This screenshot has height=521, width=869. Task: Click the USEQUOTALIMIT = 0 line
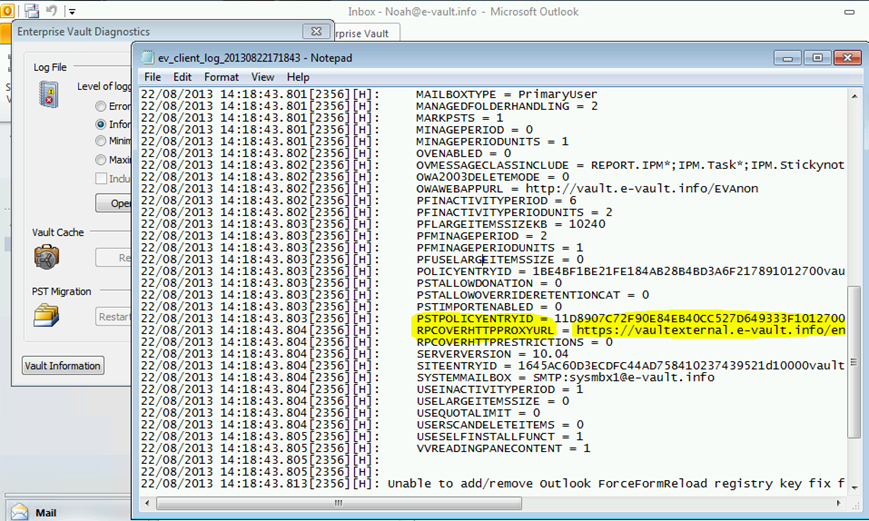(x=478, y=413)
